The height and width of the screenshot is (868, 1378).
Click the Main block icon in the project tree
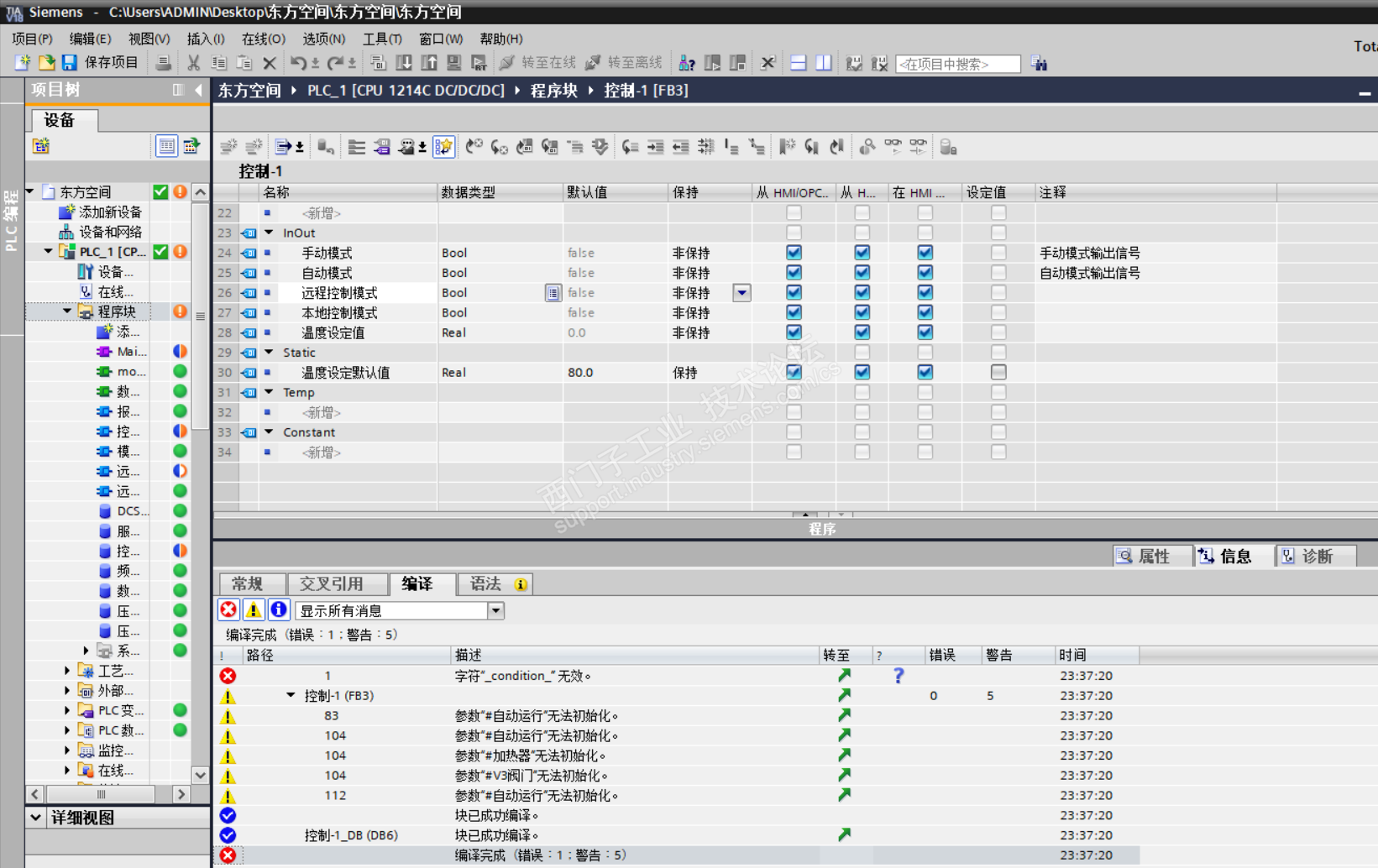coord(104,352)
